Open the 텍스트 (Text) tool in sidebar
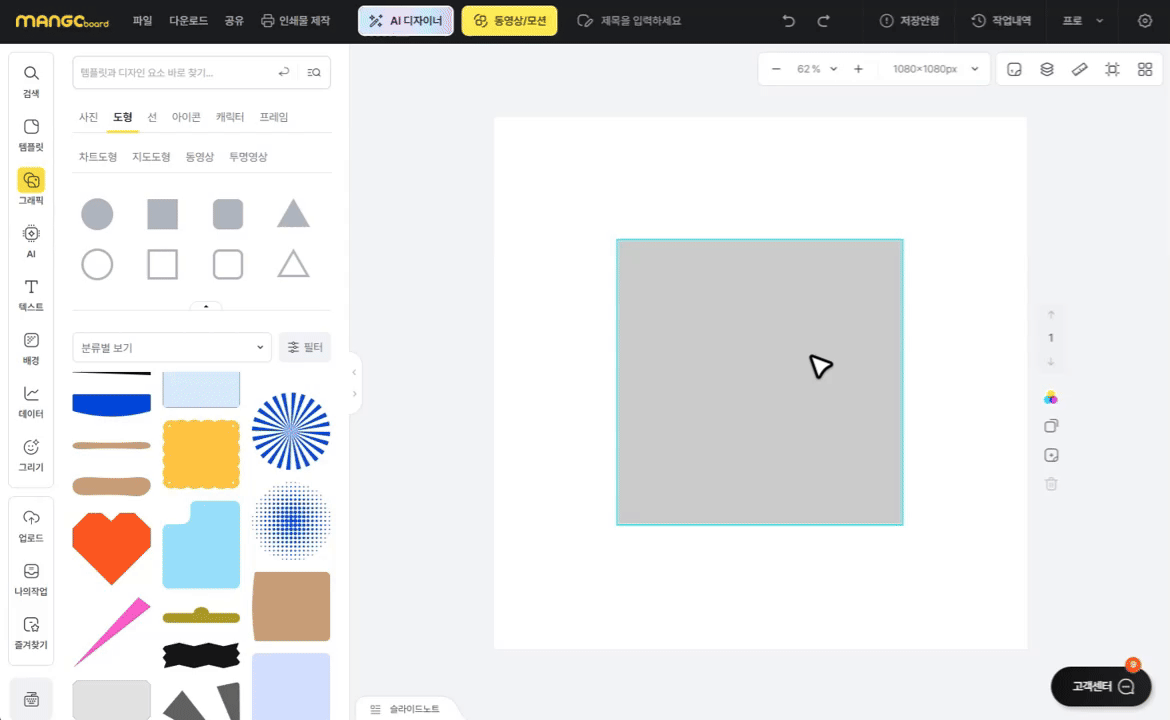The image size is (1170, 720). (31, 295)
